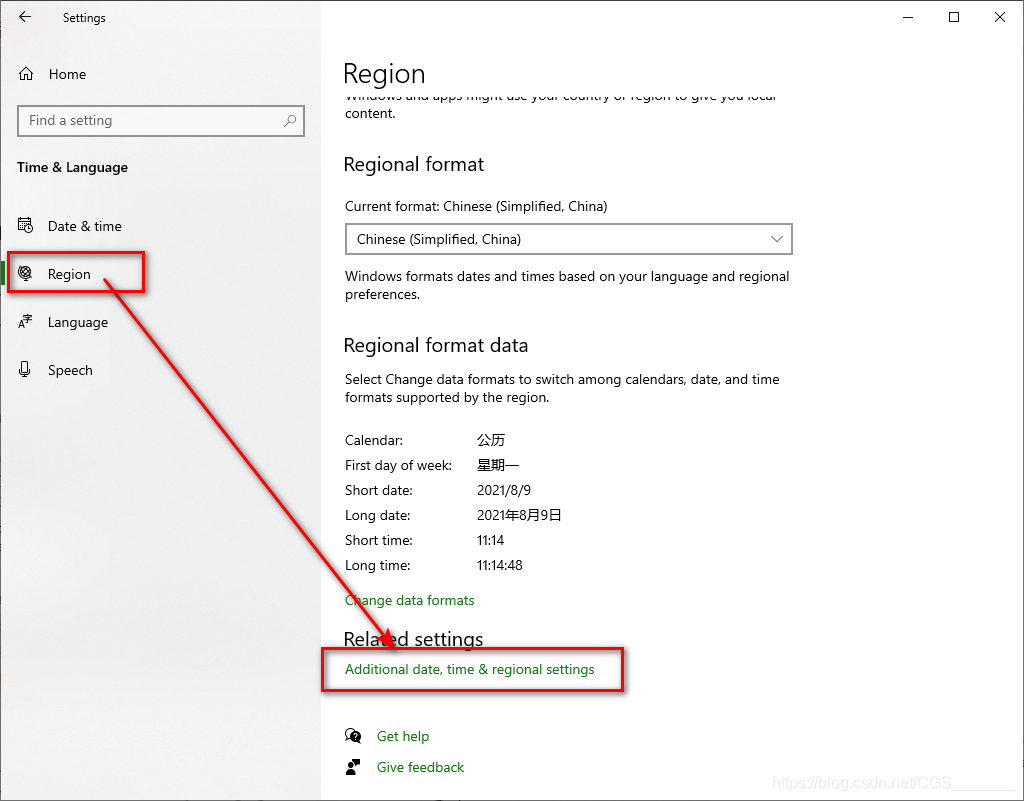Image resolution: width=1024 pixels, height=801 pixels.
Task: Click the search magnifier in Find a setting
Action: point(290,121)
